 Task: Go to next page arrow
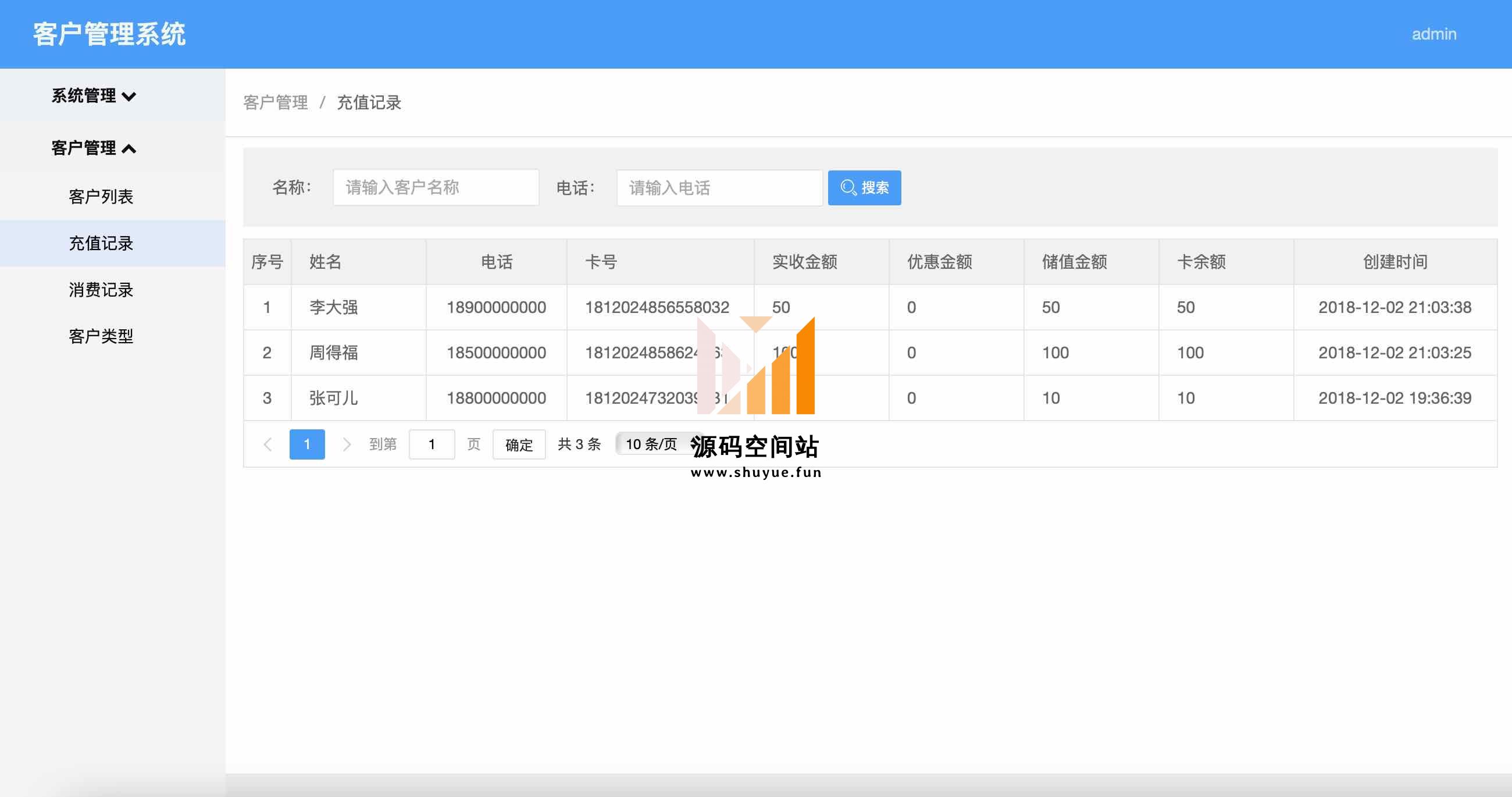tap(346, 444)
